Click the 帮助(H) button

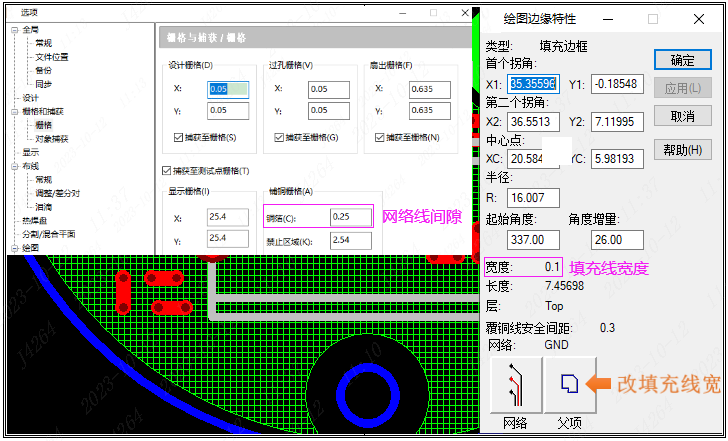[682, 151]
